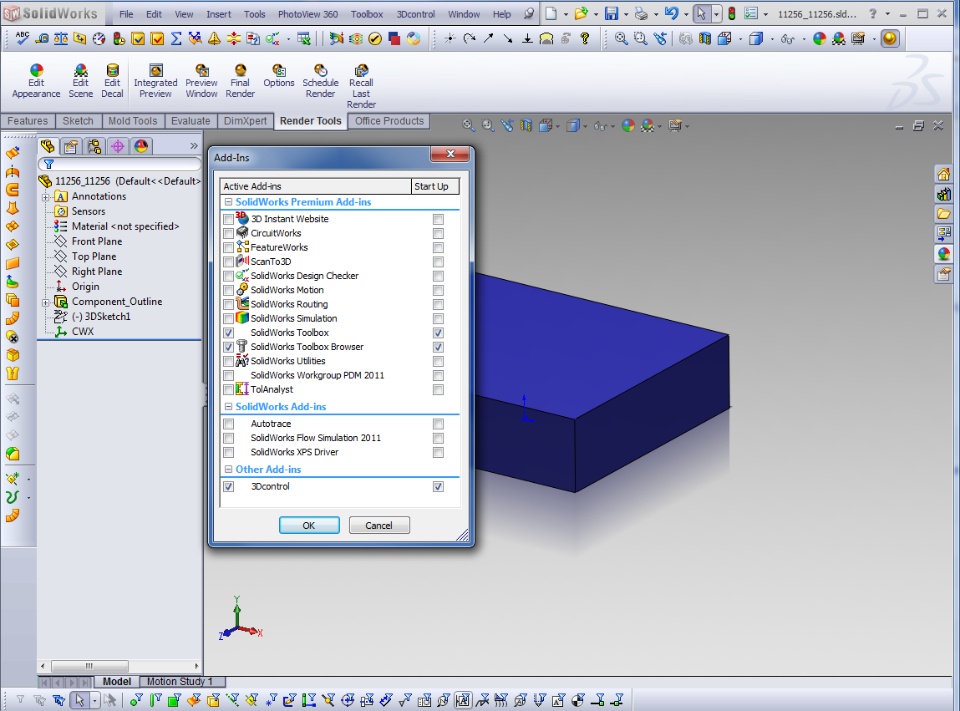Expand Annotations tree node
The image size is (960, 711).
45,197
